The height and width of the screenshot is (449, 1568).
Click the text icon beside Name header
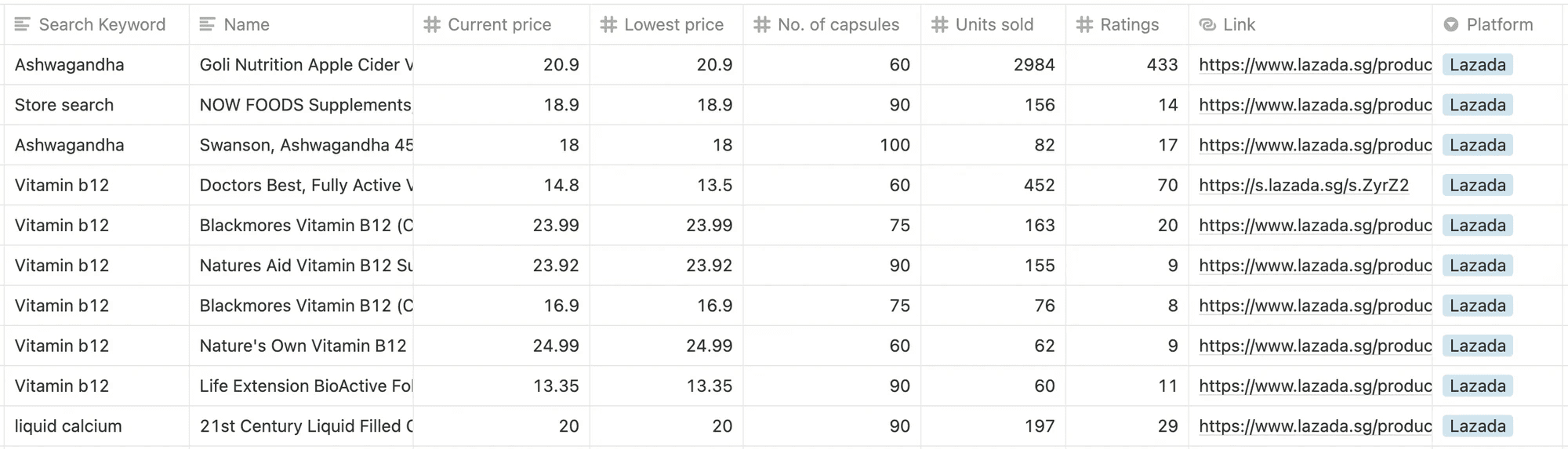point(208,25)
